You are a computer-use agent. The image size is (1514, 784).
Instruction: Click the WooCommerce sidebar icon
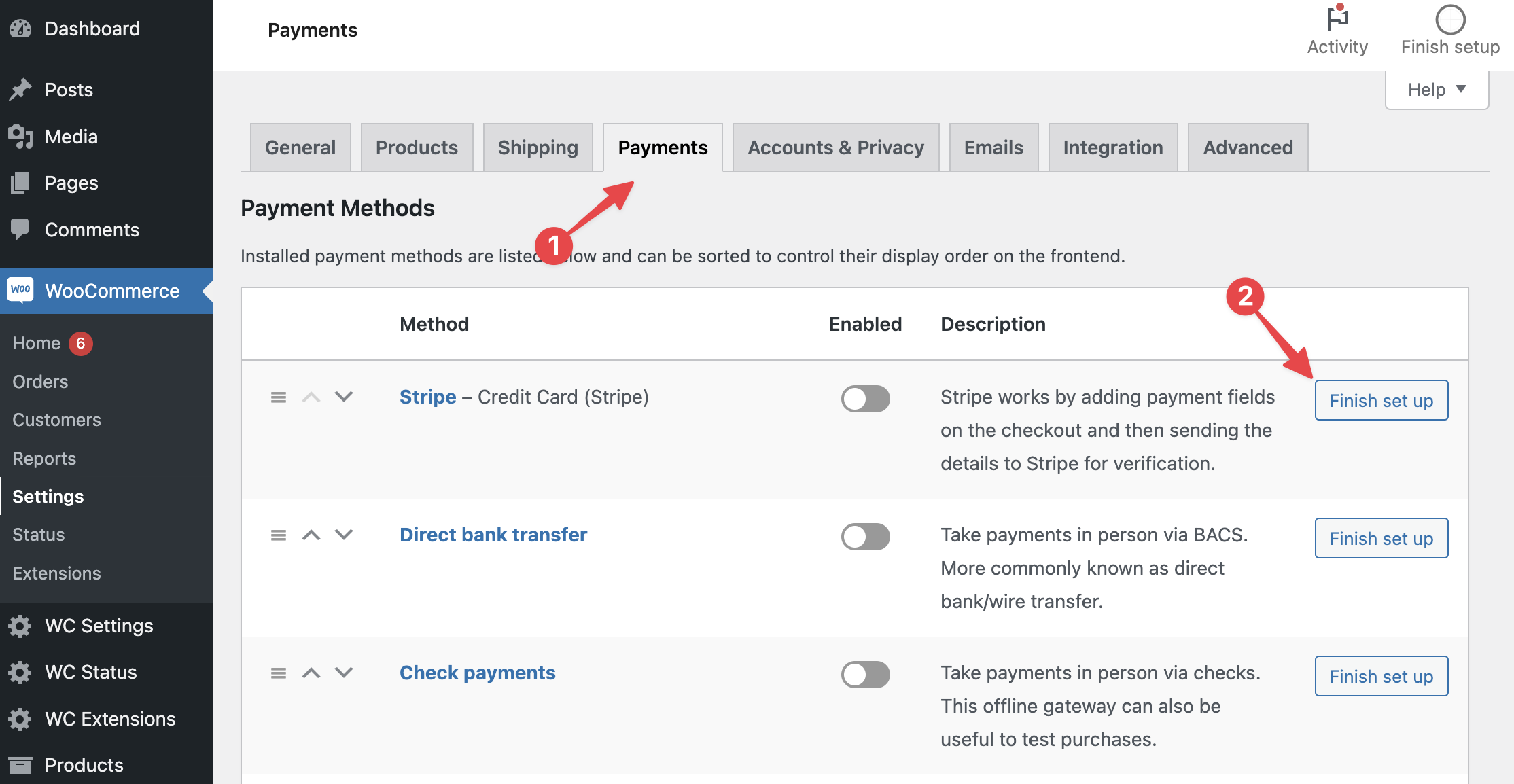21,290
